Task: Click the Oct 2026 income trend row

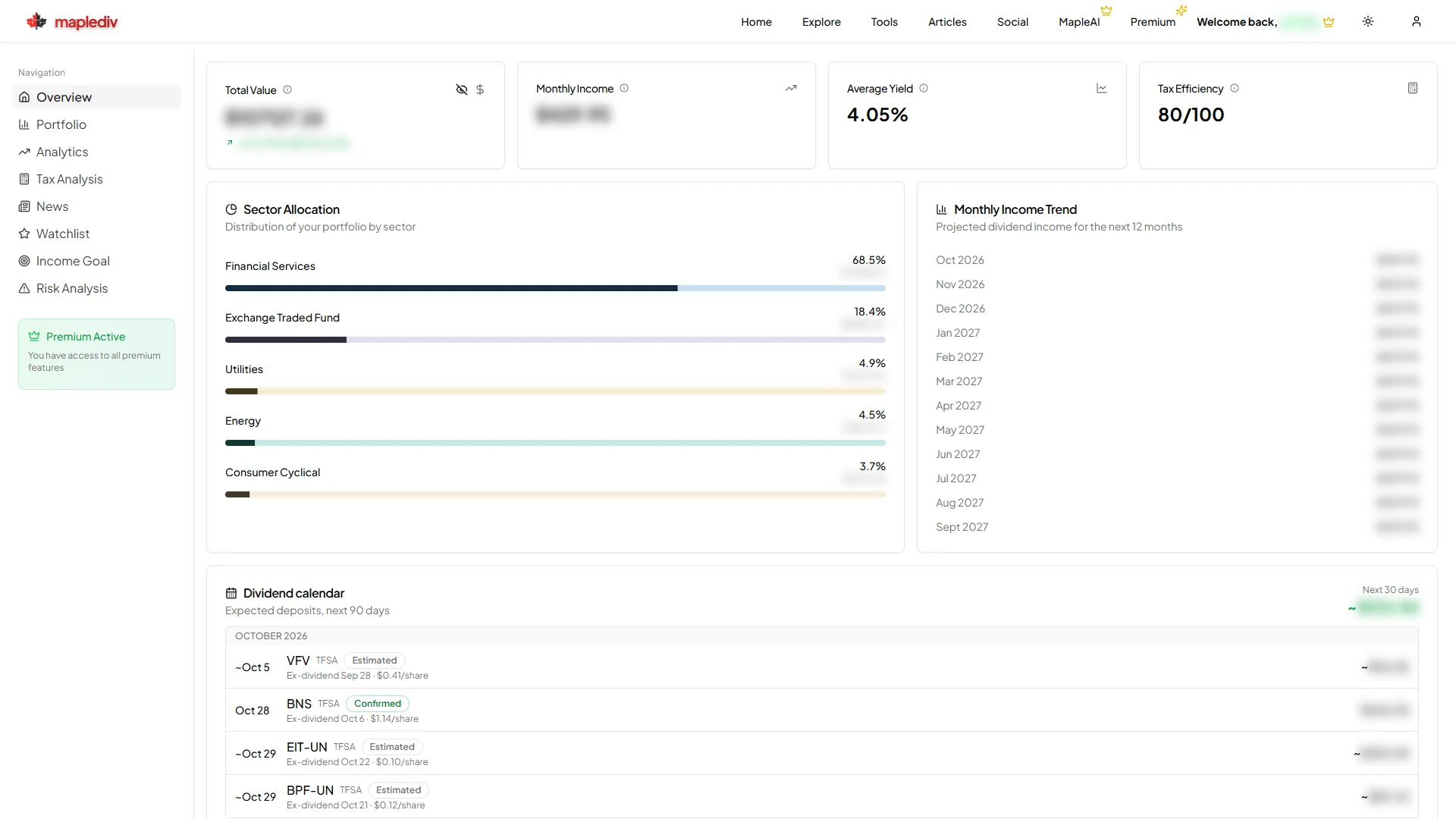Action: (x=1177, y=260)
